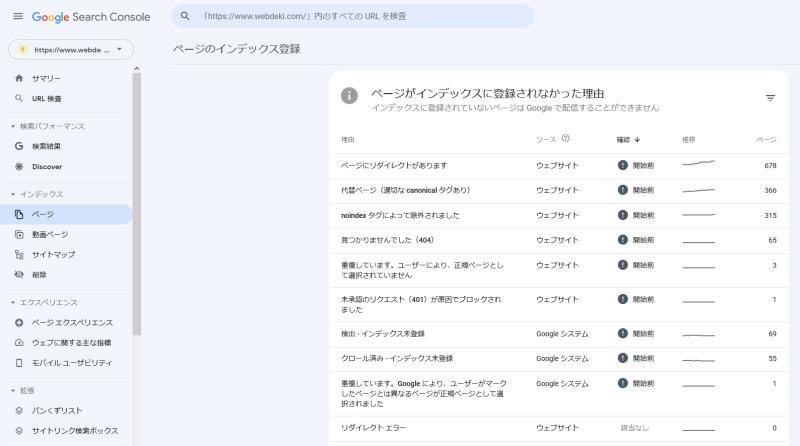Click the ページ エクスペリエンス plus-circle icon

[x=19, y=323]
